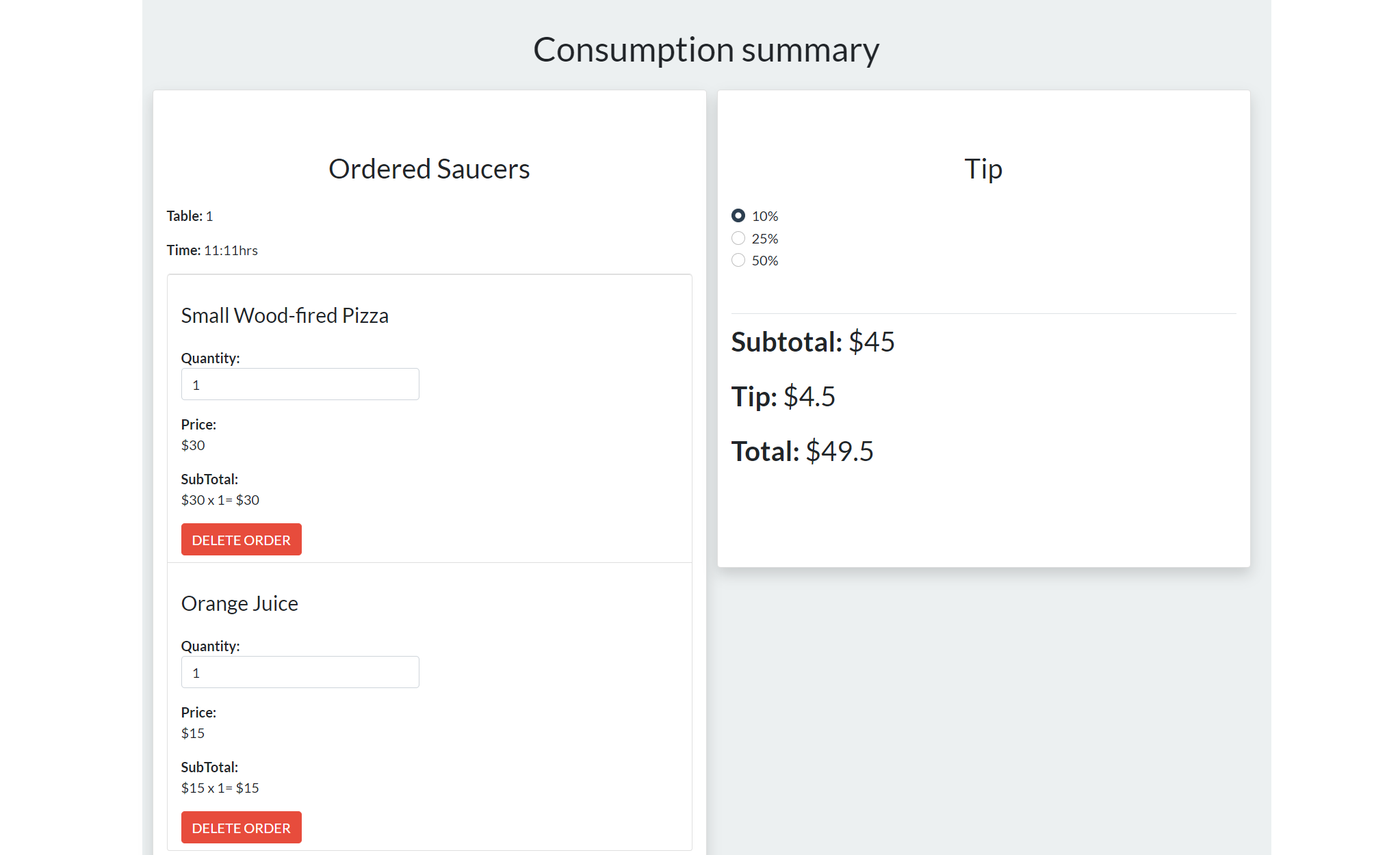
Task: Click the Orange Juice quantity field
Action: pyautogui.click(x=300, y=672)
